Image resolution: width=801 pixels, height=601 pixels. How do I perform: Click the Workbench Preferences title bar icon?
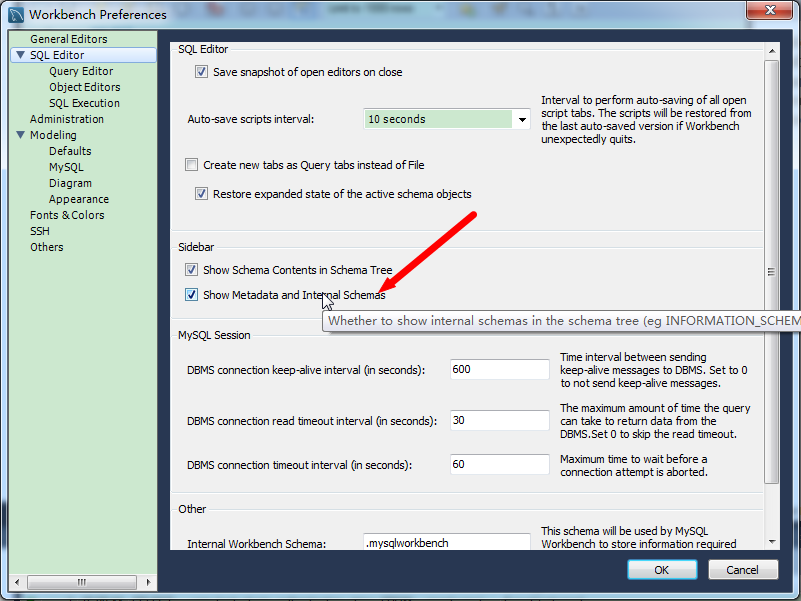tap(15, 14)
